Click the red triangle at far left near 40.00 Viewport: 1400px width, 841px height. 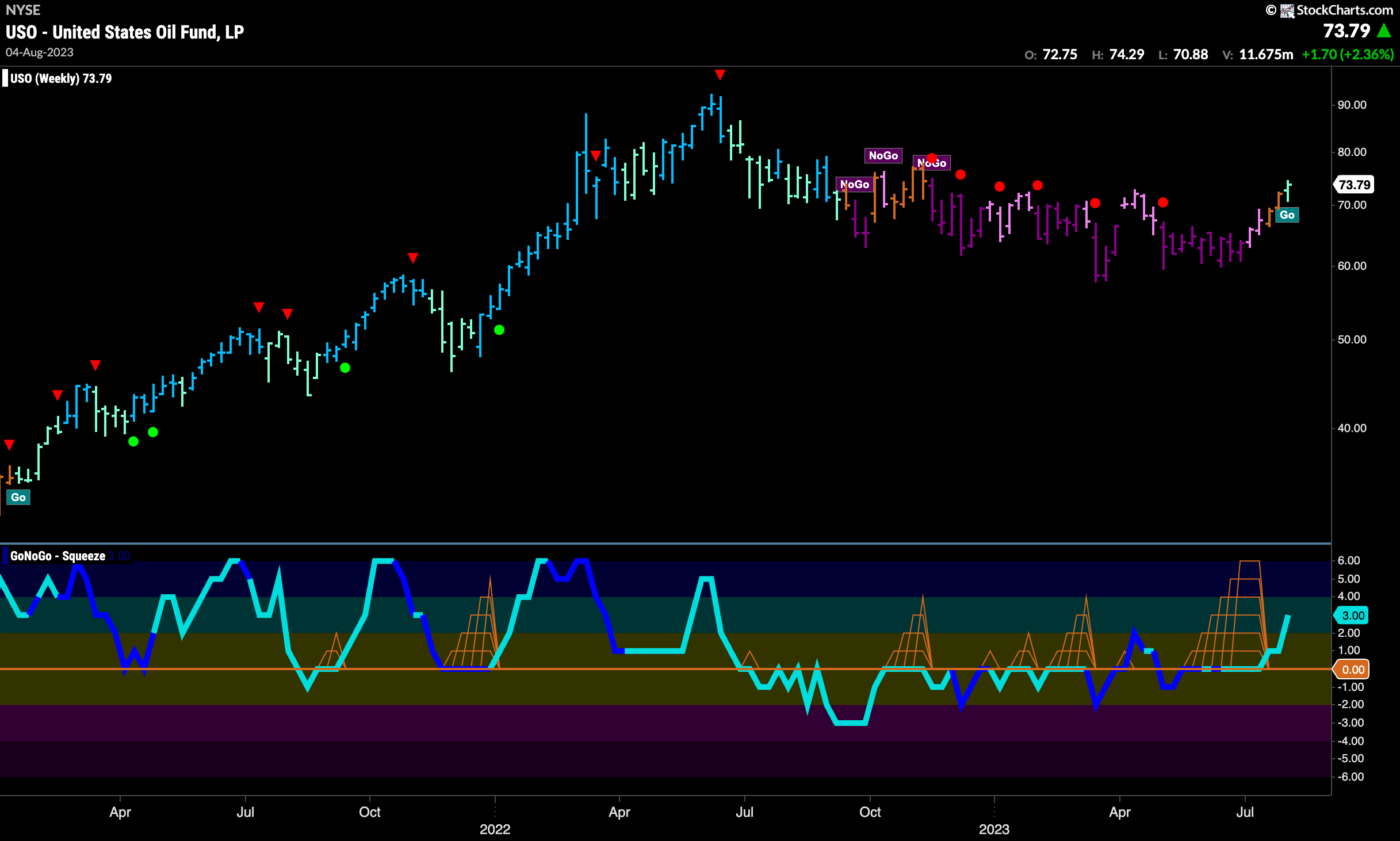pos(9,445)
